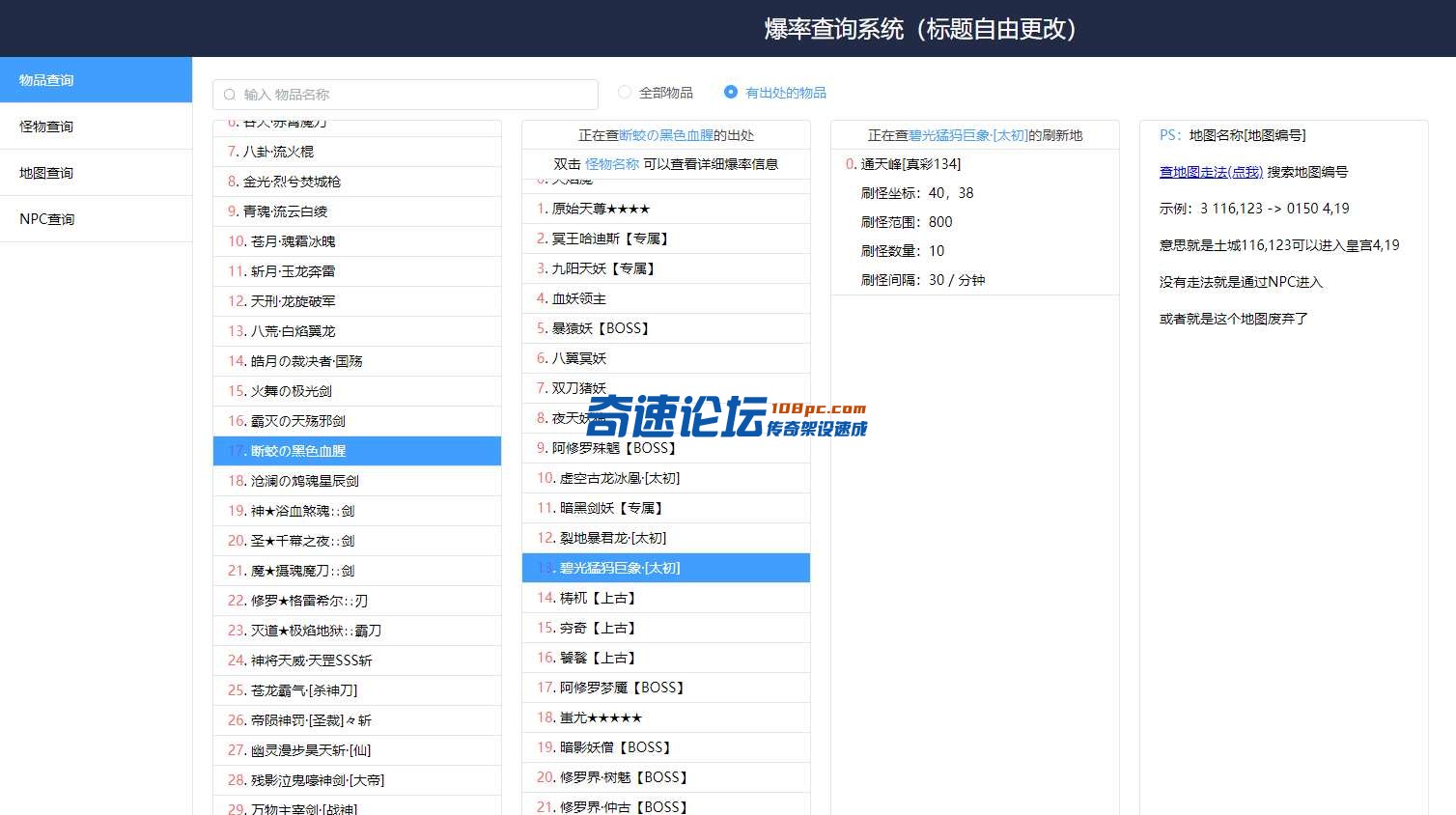
Task: Select item 15. 火舞の极光剑
Action: pos(357,391)
